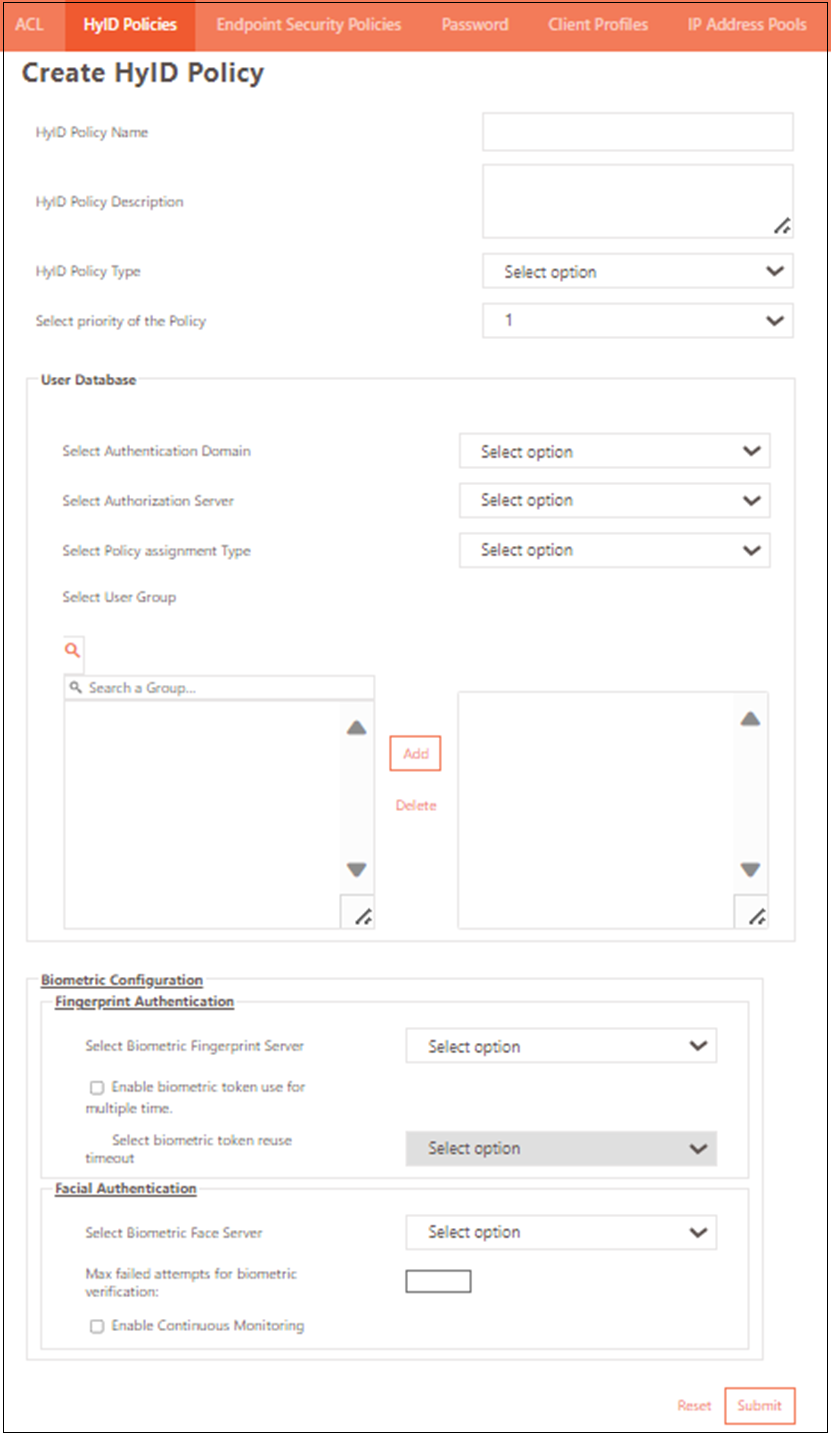Viewport: 831px width, 1439px height.
Task: Focus the HyID Policy Name field
Action: point(638,131)
